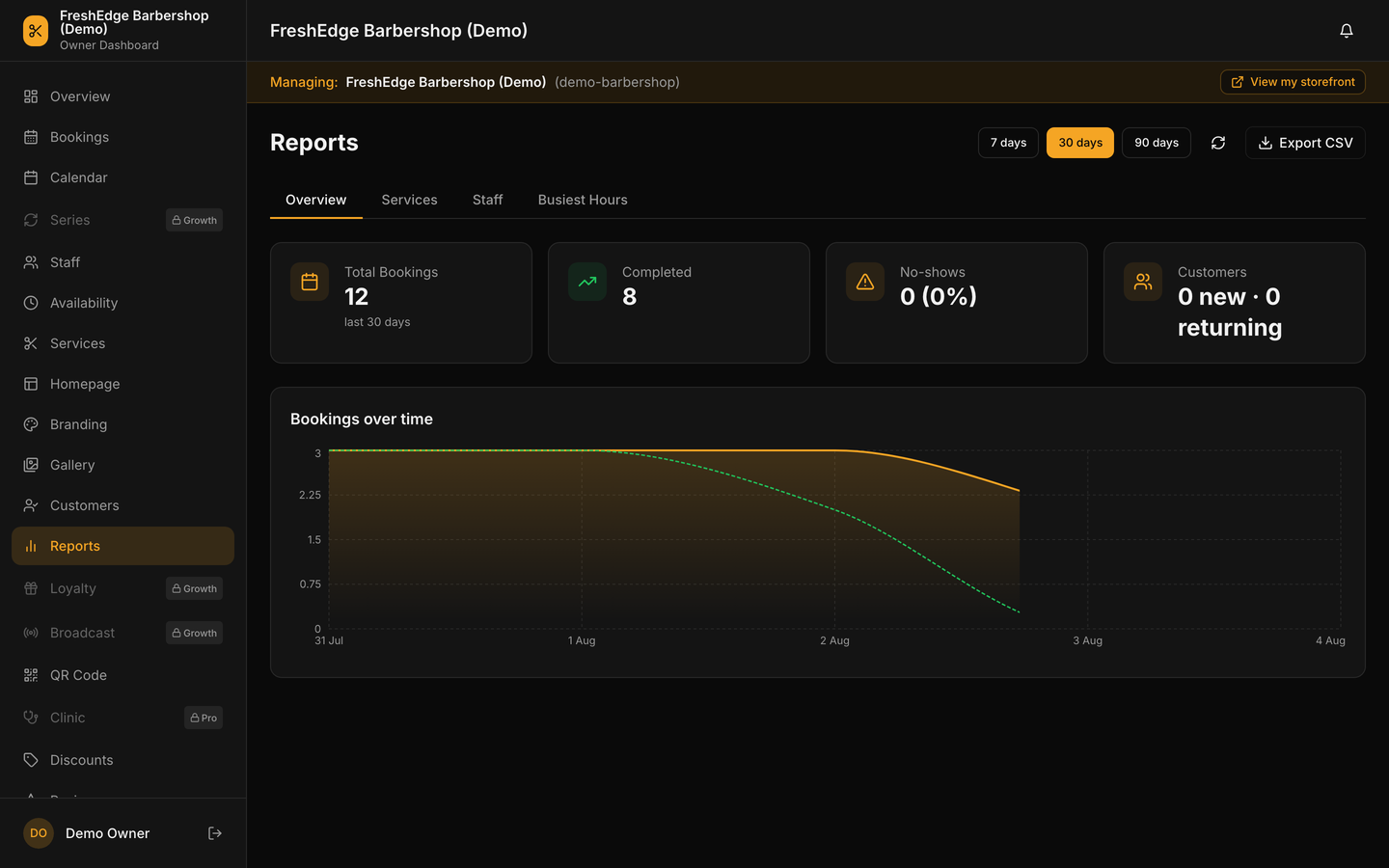Click the 1 Aug axis label
Image resolution: width=1389 pixels, height=868 pixels.
coord(582,640)
